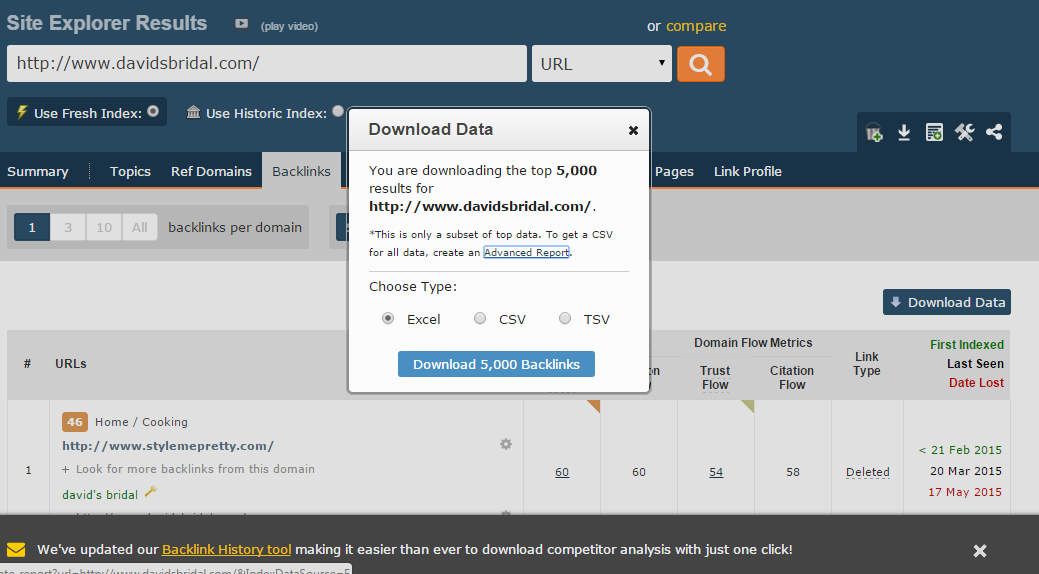Open the tools hammer and wrench icon
Viewport: 1039px width, 574px height.
coord(964,133)
